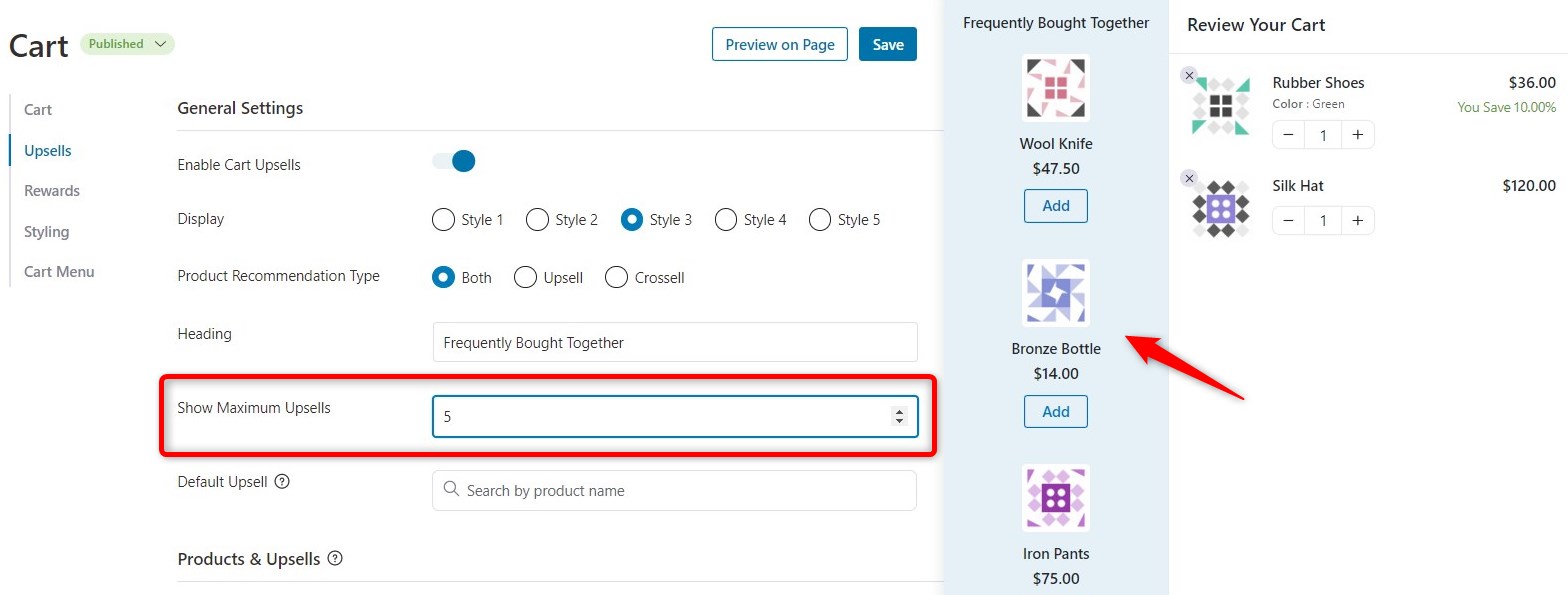Image resolution: width=1568 pixels, height=595 pixels.
Task: Increase Rubber Shoes quantity with plus icon
Action: pyautogui.click(x=1357, y=135)
